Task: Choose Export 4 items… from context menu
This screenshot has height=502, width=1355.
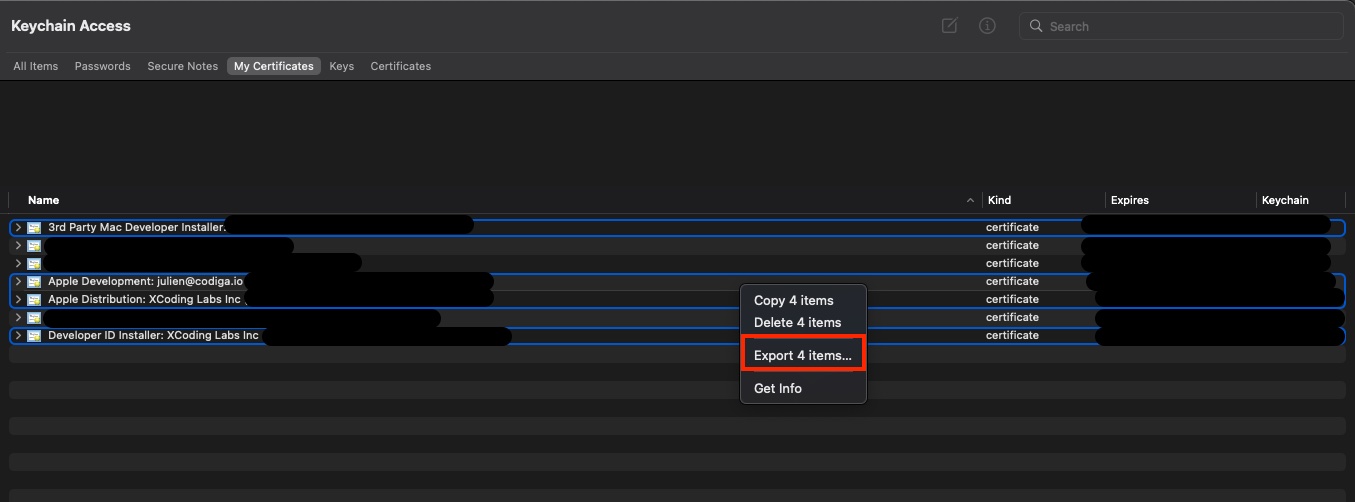Action: click(x=803, y=355)
